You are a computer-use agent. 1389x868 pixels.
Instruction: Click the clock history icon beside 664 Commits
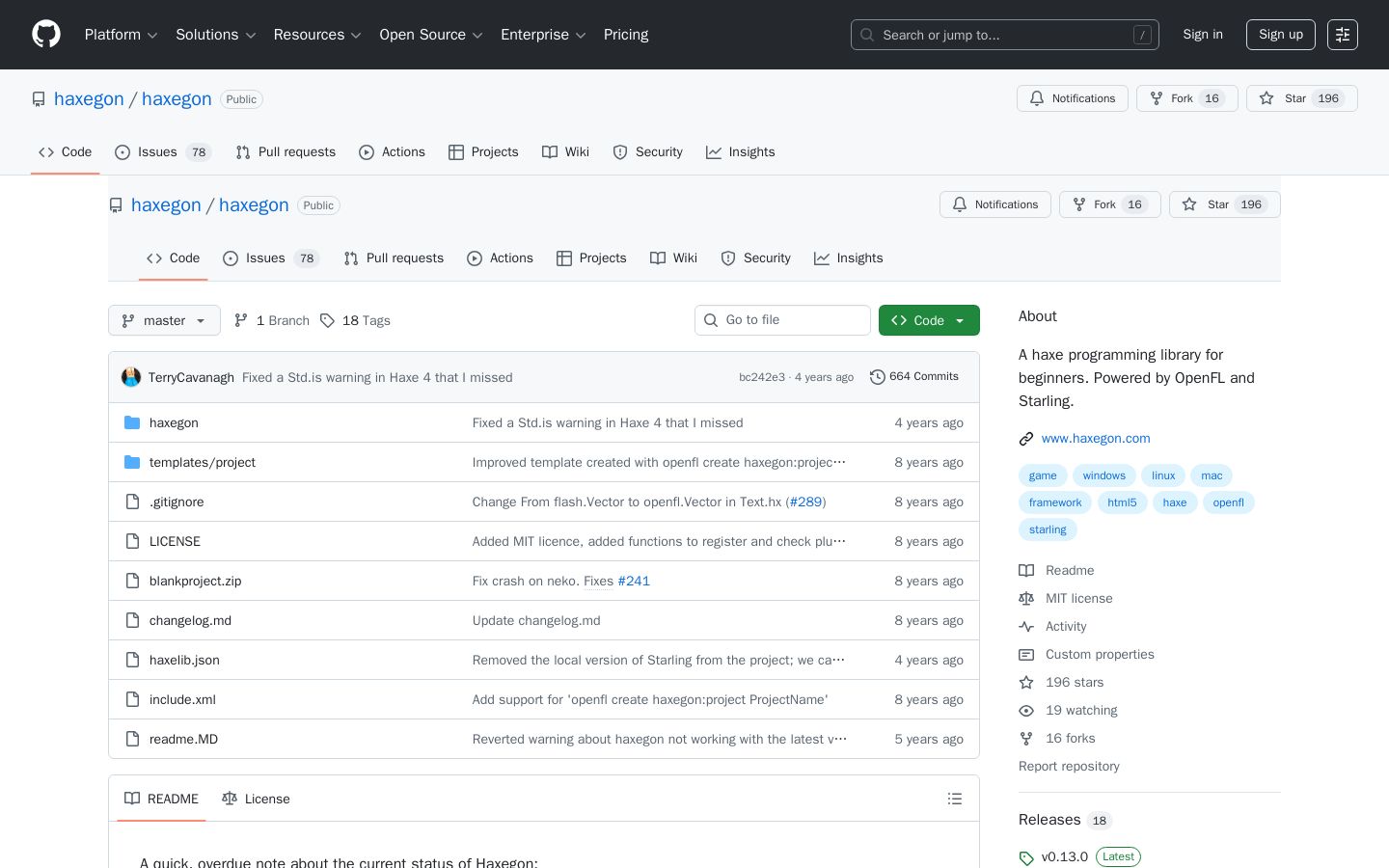click(878, 377)
